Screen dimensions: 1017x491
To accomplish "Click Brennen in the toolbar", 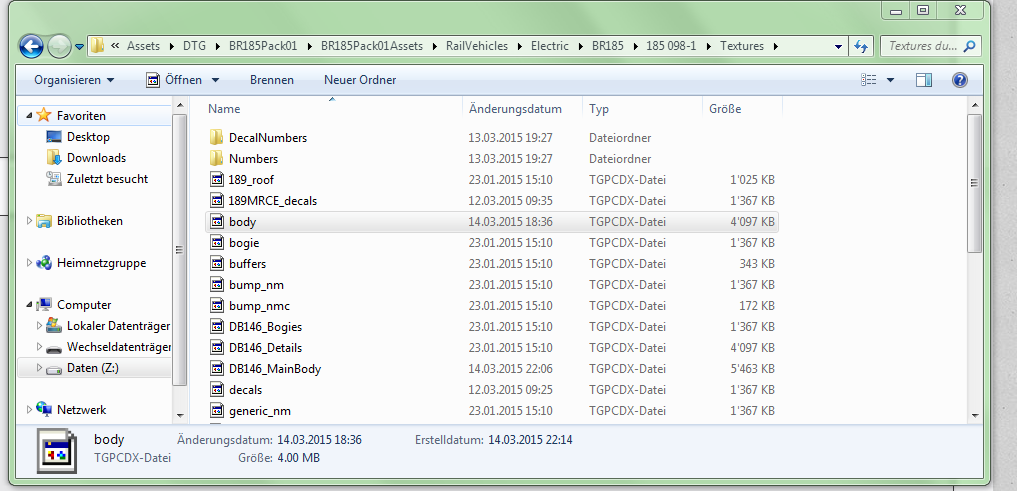I will pos(272,80).
